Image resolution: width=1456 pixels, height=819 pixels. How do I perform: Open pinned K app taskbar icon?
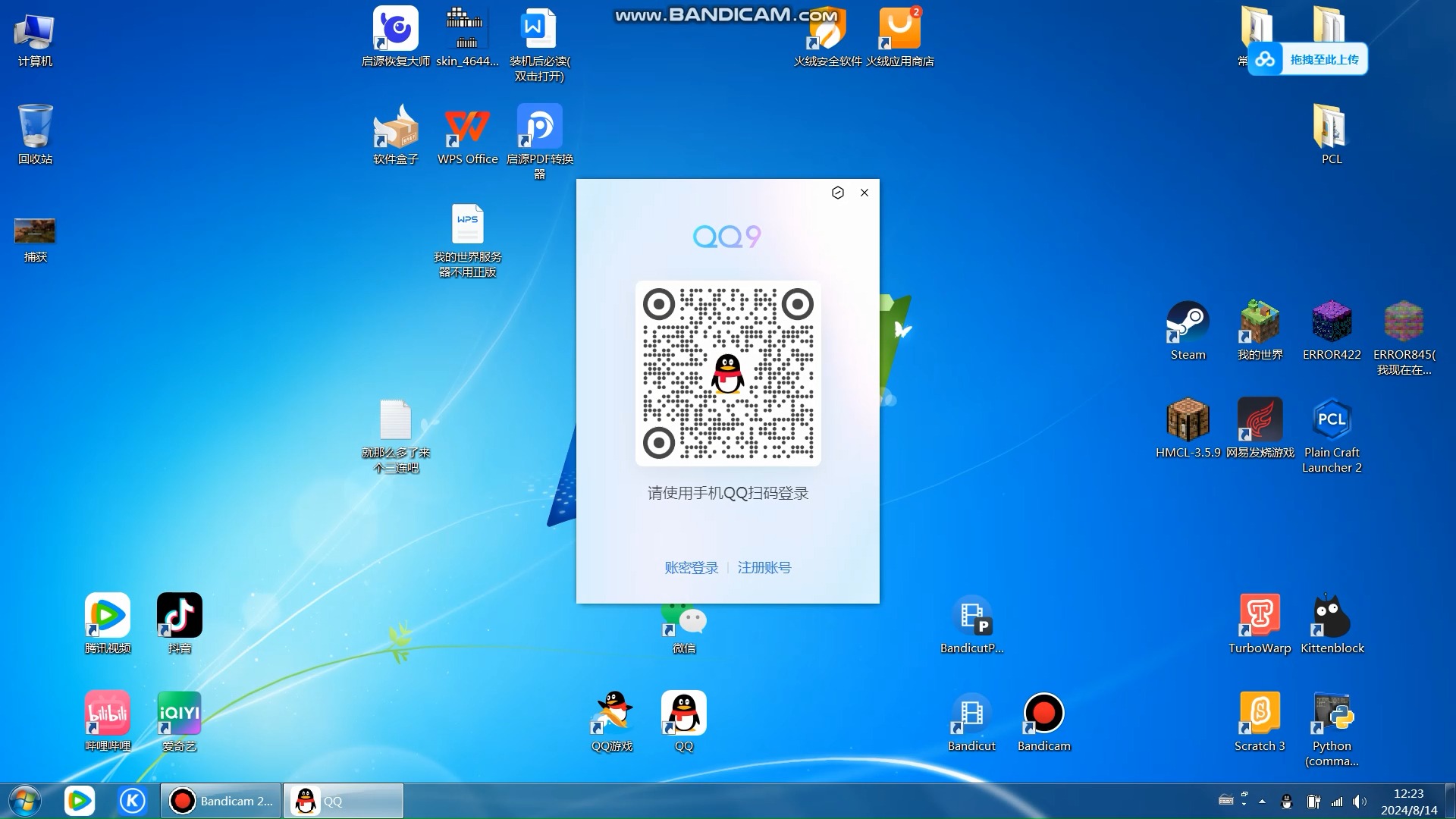132,801
